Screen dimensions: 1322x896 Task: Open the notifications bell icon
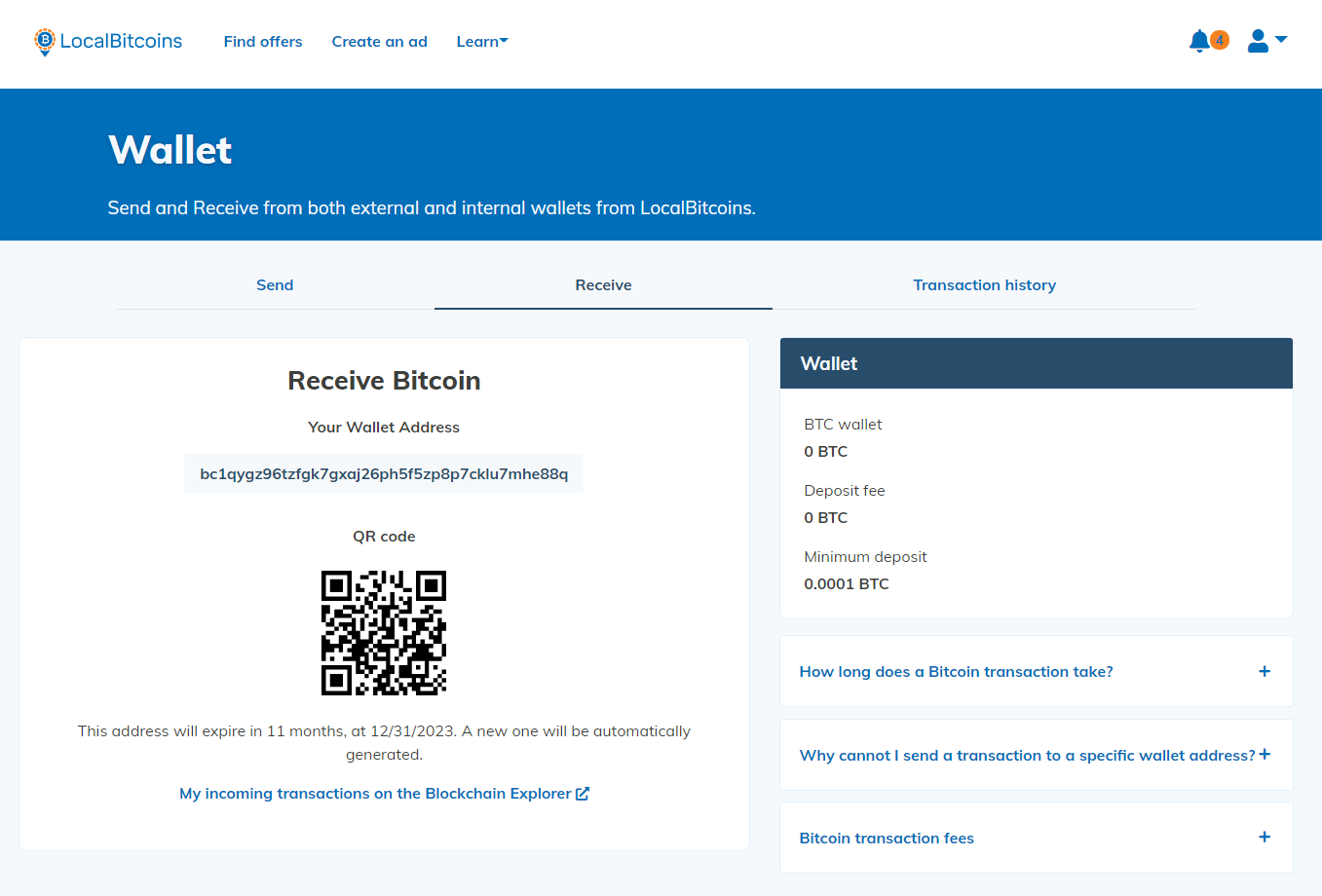[x=1199, y=41]
